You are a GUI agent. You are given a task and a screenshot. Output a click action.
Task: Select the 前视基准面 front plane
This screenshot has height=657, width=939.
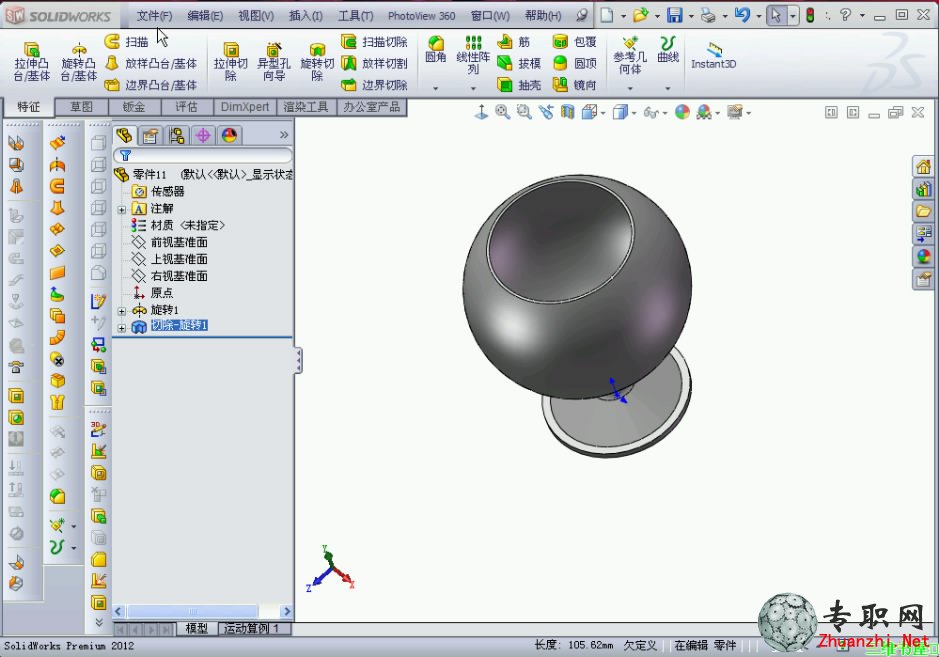(179, 242)
